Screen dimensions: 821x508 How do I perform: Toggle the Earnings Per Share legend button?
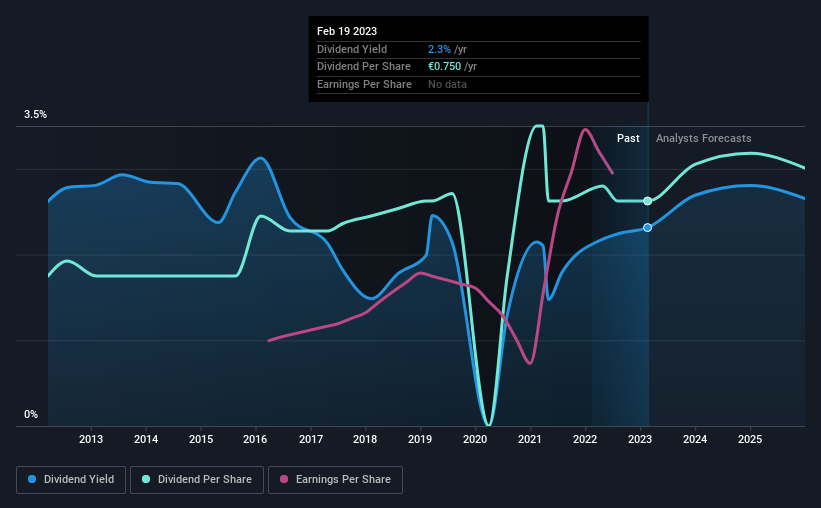[x=335, y=480]
